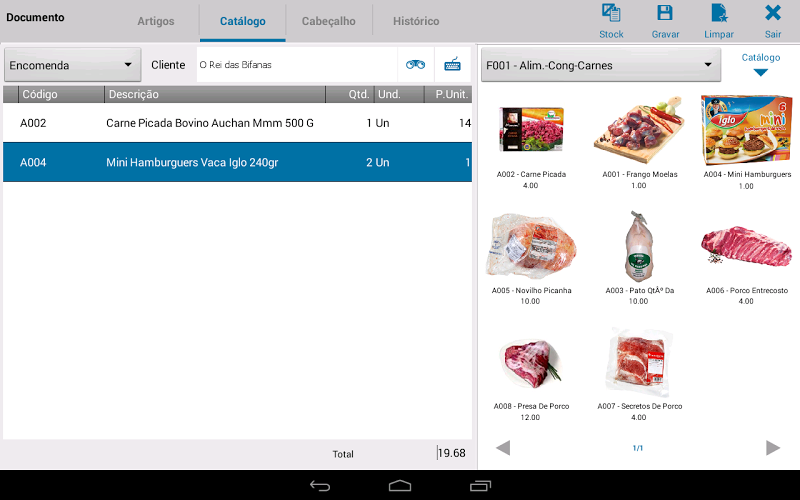Clear the document using Limpar icon
Image resolution: width=800 pixels, height=500 pixels.
pyautogui.click(x=719, y=21)
